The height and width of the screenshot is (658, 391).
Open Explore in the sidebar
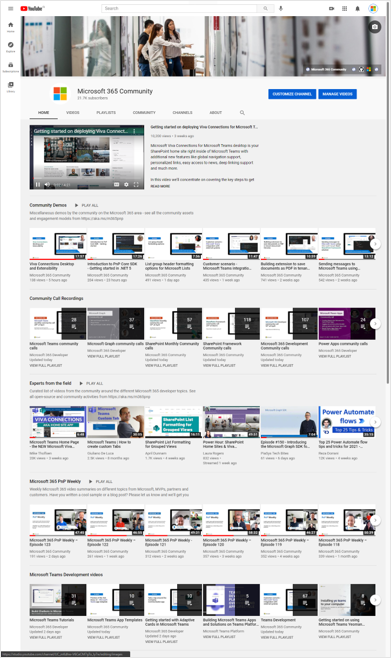pyautogui.click(x=10, y=47)
